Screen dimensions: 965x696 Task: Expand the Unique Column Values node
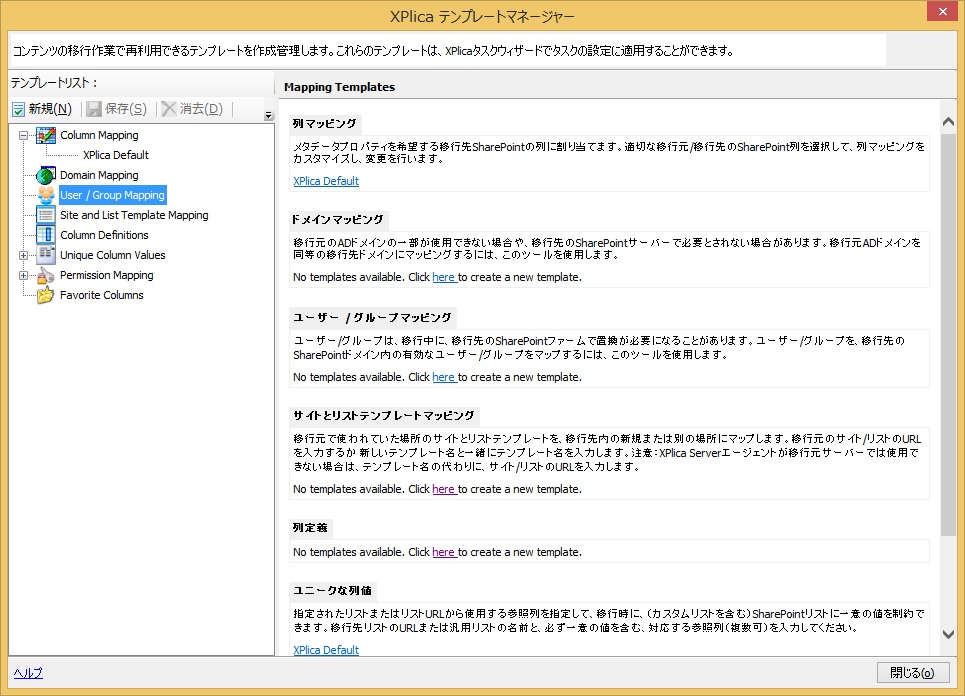[23, 255]
